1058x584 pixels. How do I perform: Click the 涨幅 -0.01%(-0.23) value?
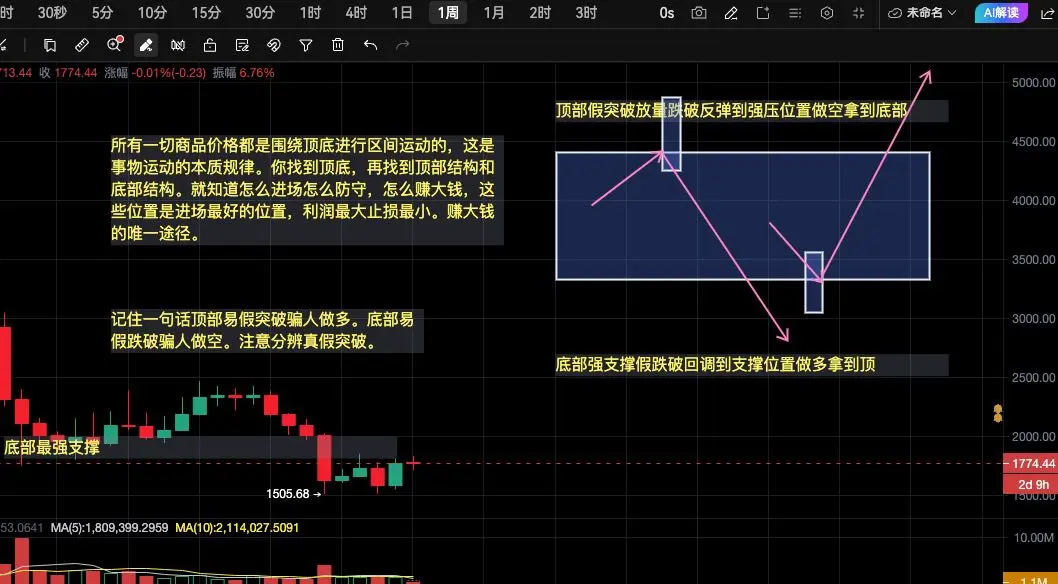(155, 73)
